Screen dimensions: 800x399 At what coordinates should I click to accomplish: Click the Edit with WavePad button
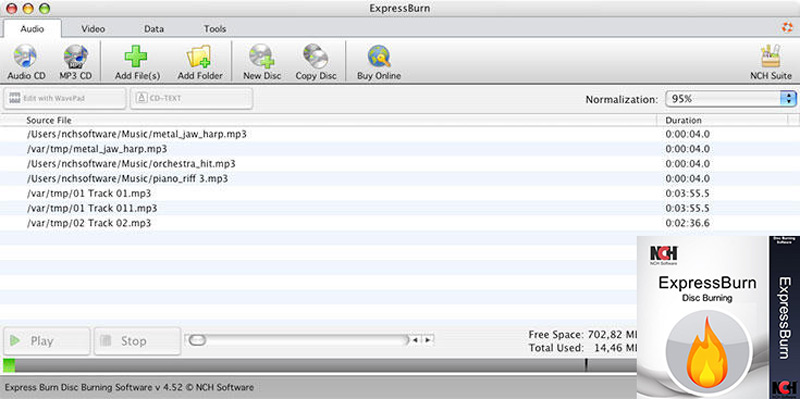pos(64,98)
